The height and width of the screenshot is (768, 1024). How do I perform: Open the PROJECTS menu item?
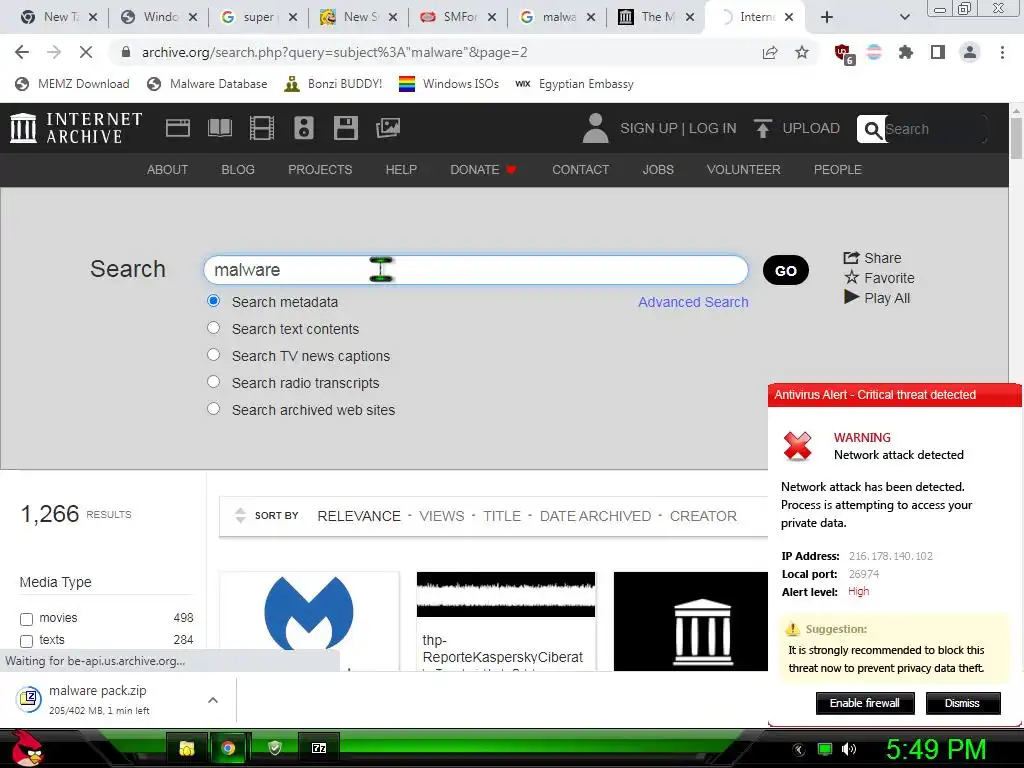coord(320,170)
